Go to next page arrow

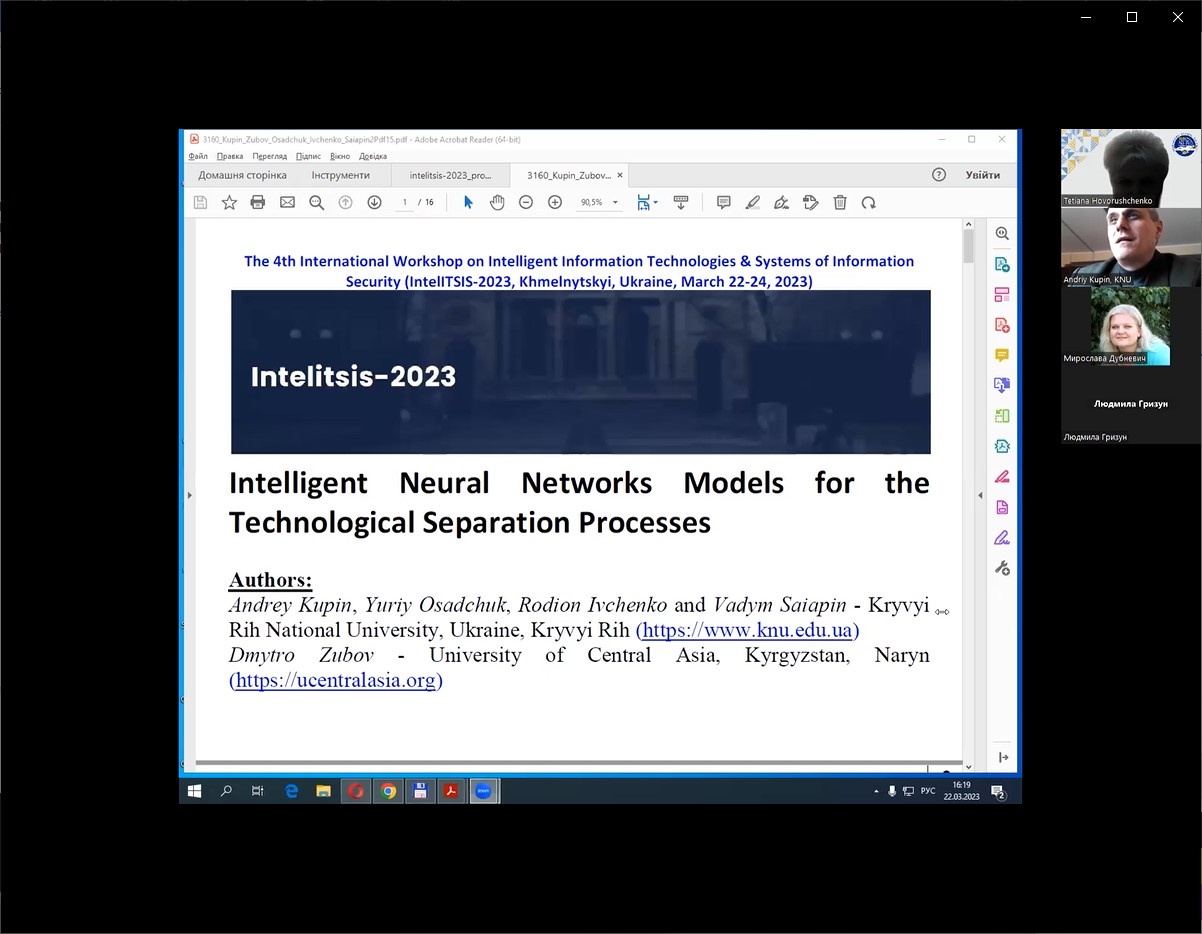(374, 203)
